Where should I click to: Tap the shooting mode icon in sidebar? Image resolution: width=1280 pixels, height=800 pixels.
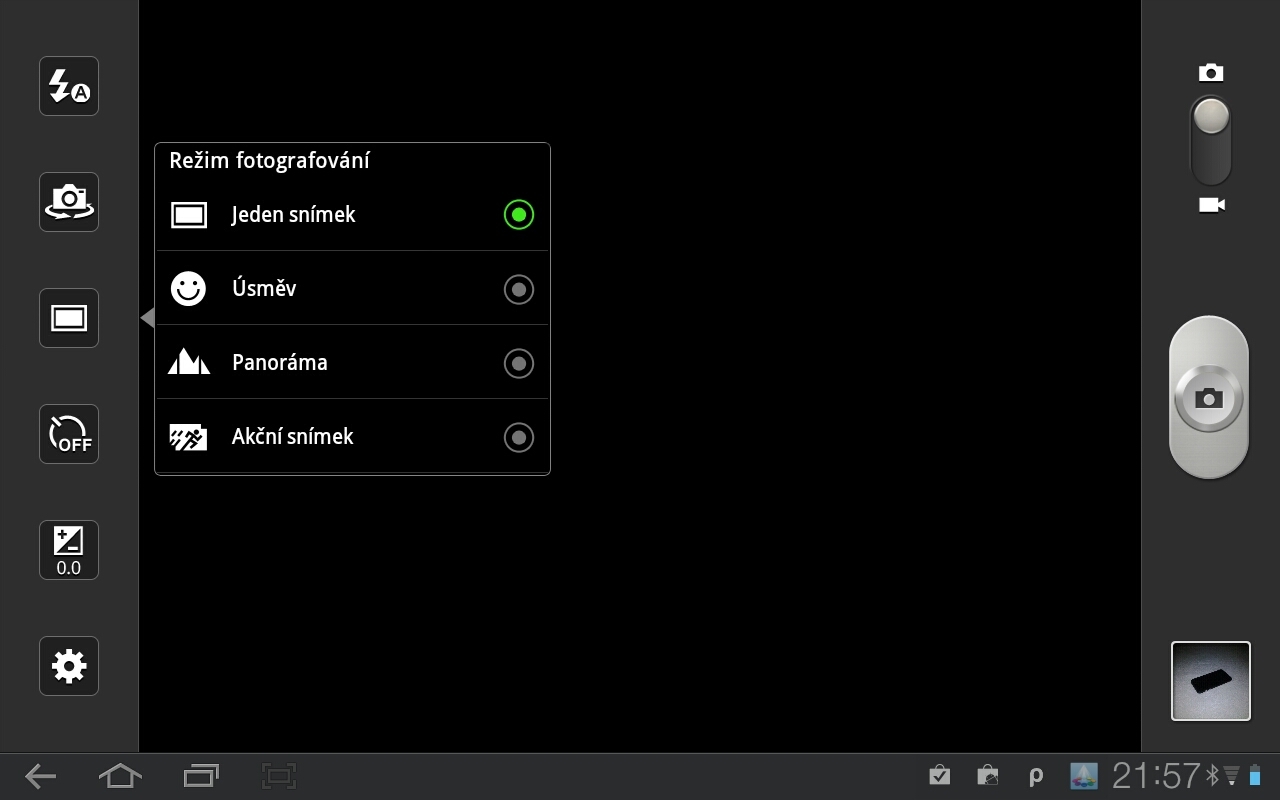point(69,318)
